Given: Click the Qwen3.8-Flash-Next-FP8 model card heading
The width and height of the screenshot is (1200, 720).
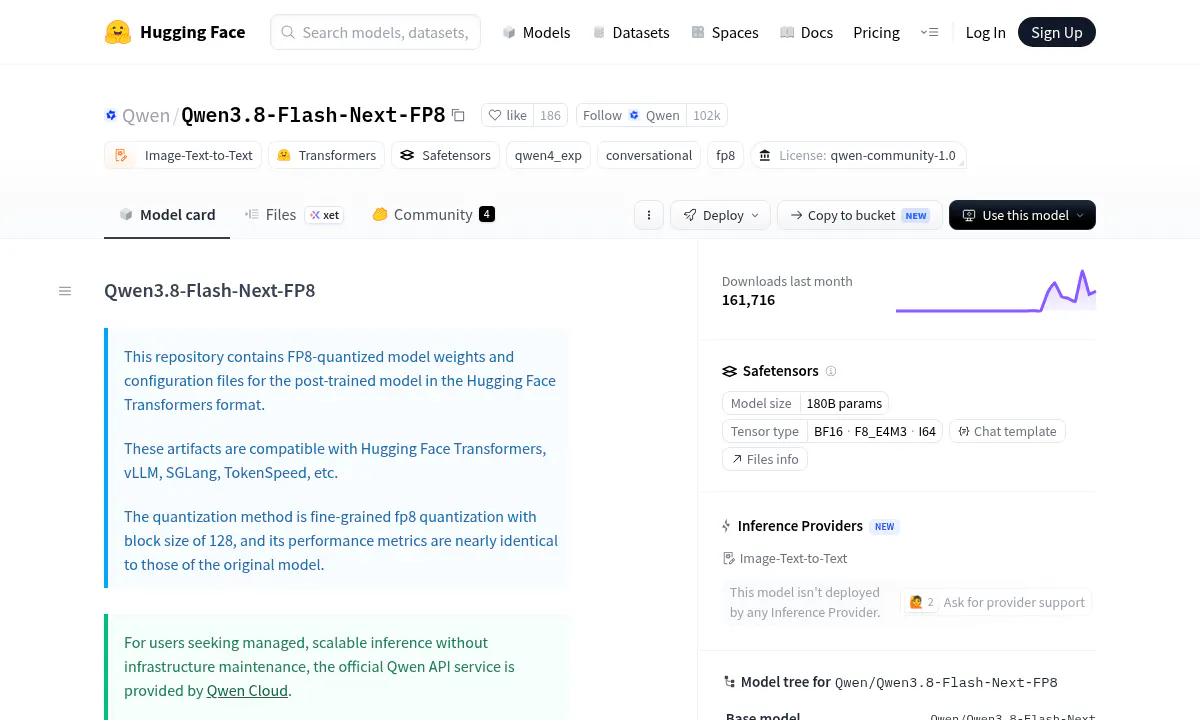Looking at the screenshot, I should click(x=210, y=291).
